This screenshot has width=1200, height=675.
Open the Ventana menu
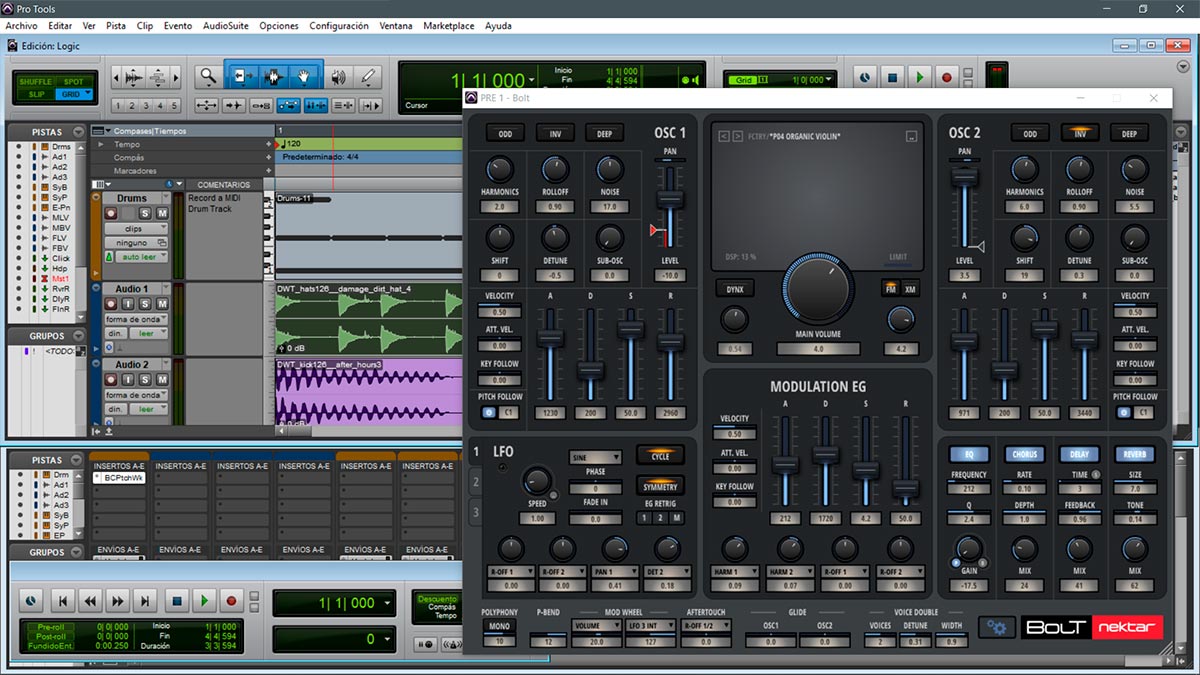pyautogui.click(x=395, y=26)
